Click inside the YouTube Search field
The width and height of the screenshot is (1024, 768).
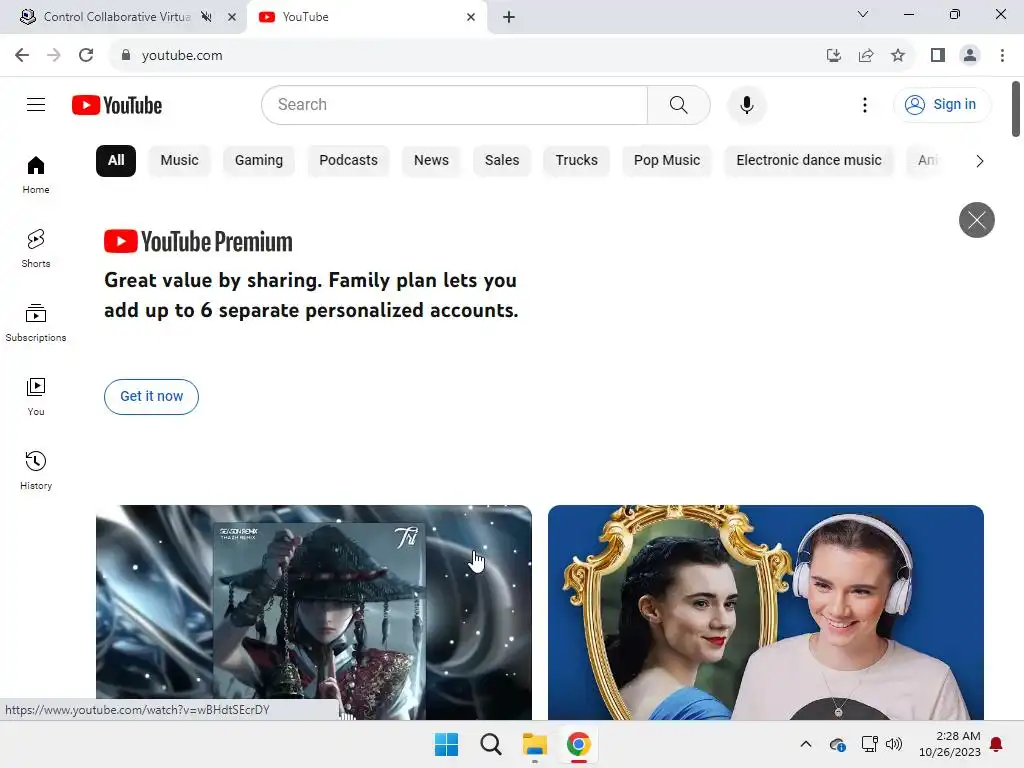click(455, 104)
